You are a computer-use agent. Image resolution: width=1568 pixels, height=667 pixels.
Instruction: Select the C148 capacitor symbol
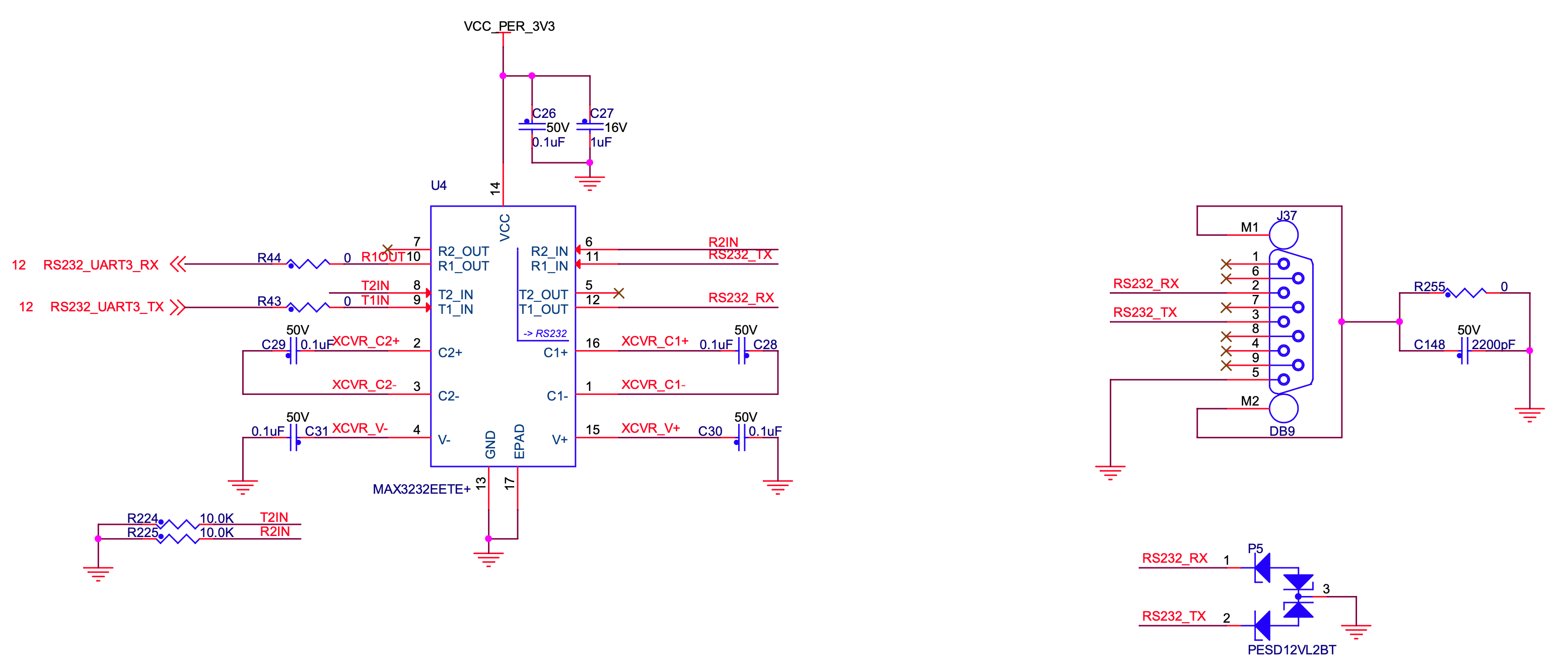coord(1464,352)
